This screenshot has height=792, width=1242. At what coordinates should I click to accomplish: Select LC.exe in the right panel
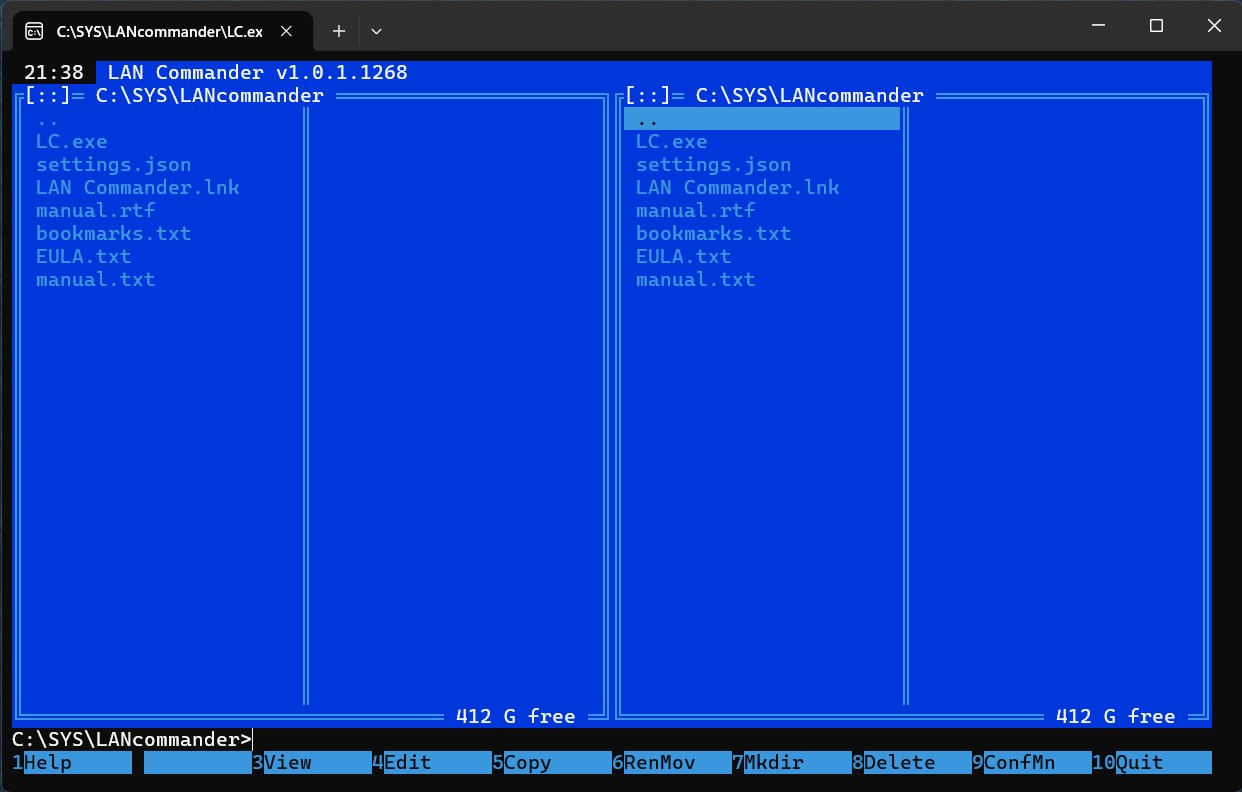pos(672,142)
